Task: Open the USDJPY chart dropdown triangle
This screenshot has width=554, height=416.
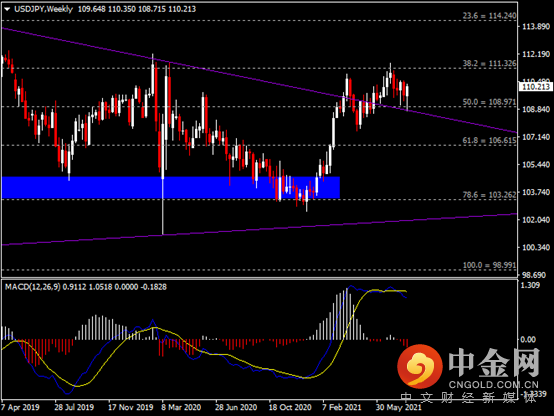Action: 7,10
